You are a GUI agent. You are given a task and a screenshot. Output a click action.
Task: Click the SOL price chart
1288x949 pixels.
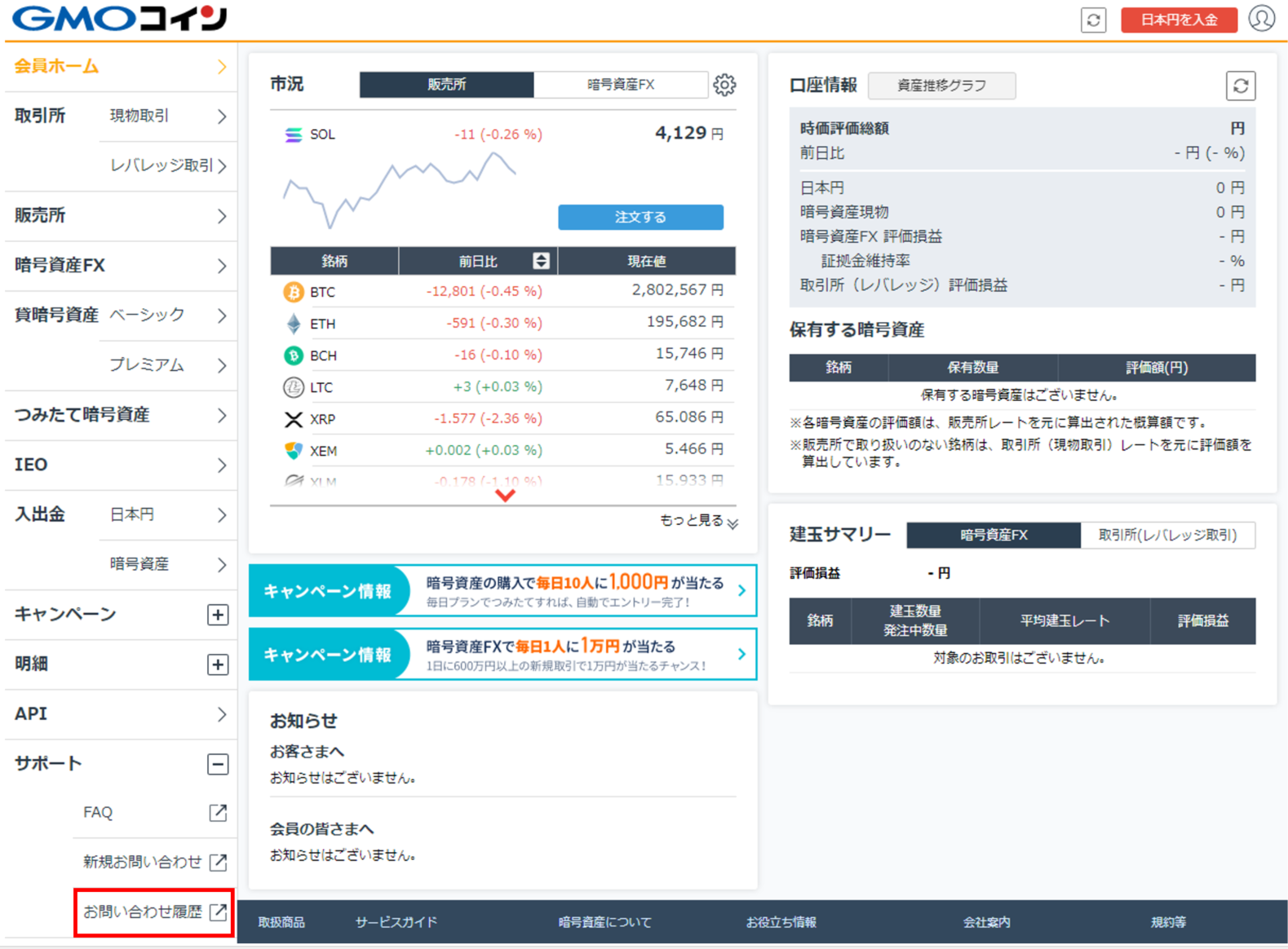(x=400, y=189)
